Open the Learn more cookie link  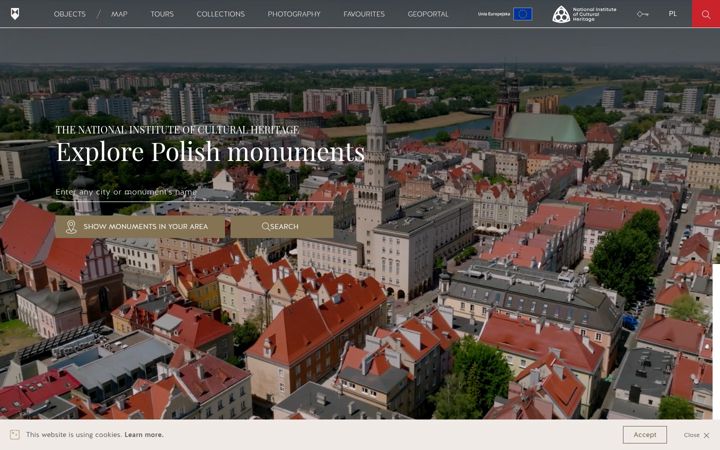click(x=144, y=434)
